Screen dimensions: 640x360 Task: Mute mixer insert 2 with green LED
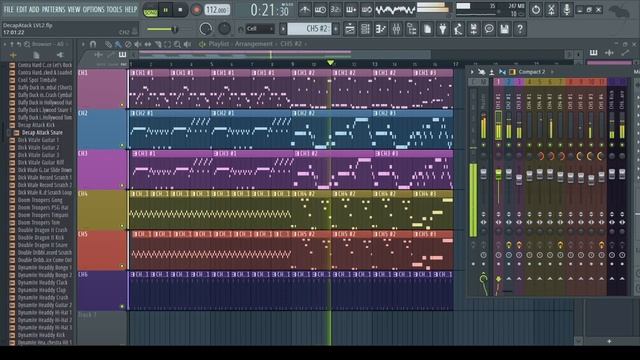tap(509, 145)
